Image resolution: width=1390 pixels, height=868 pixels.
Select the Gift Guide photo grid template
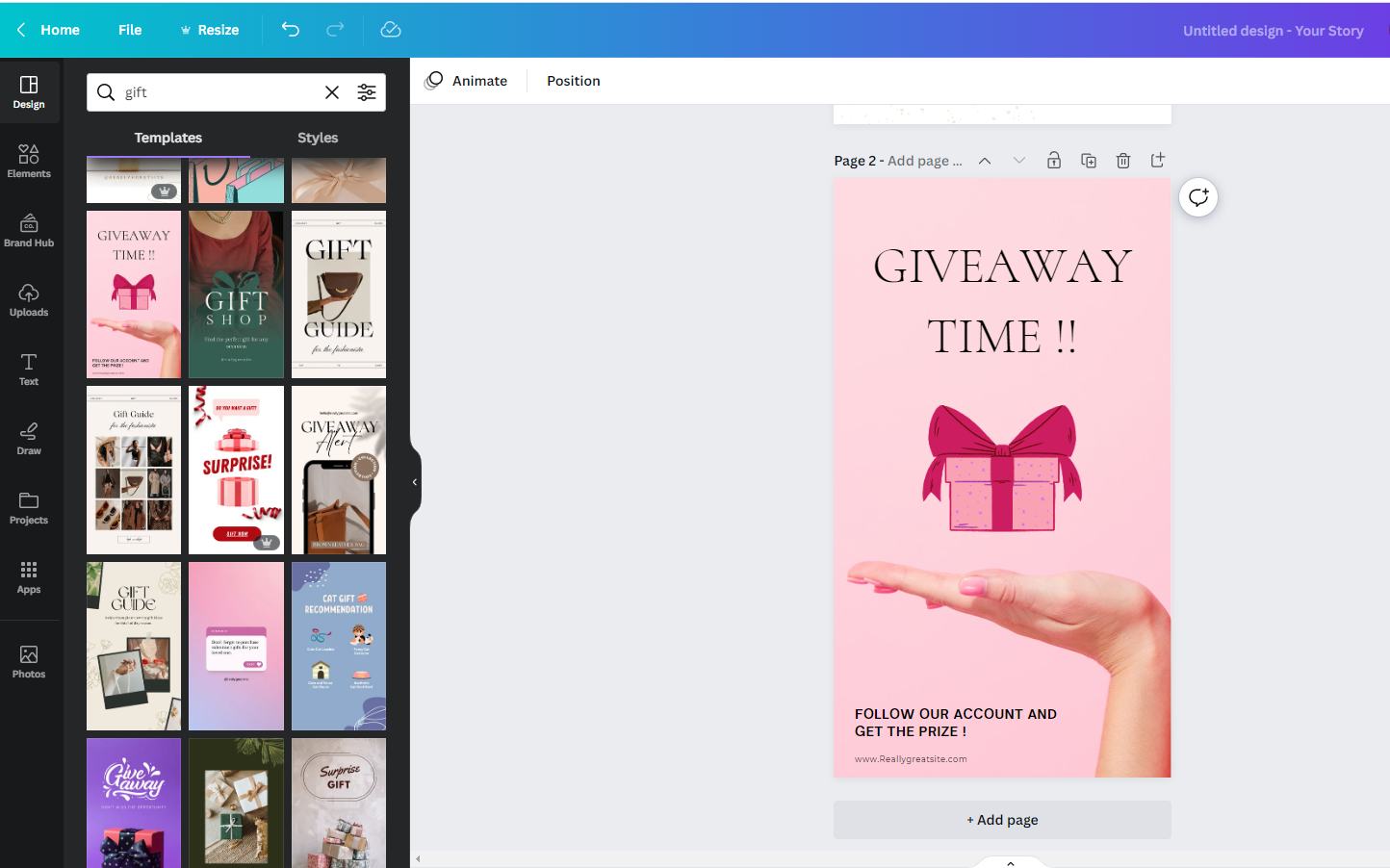point(134,471)
